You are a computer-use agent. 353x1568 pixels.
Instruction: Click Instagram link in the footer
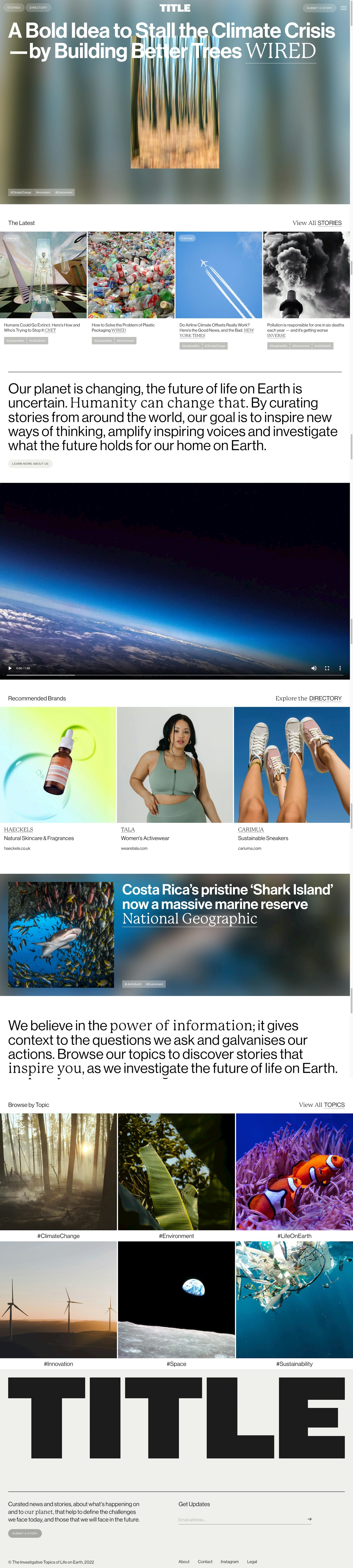click(229, 1561)
